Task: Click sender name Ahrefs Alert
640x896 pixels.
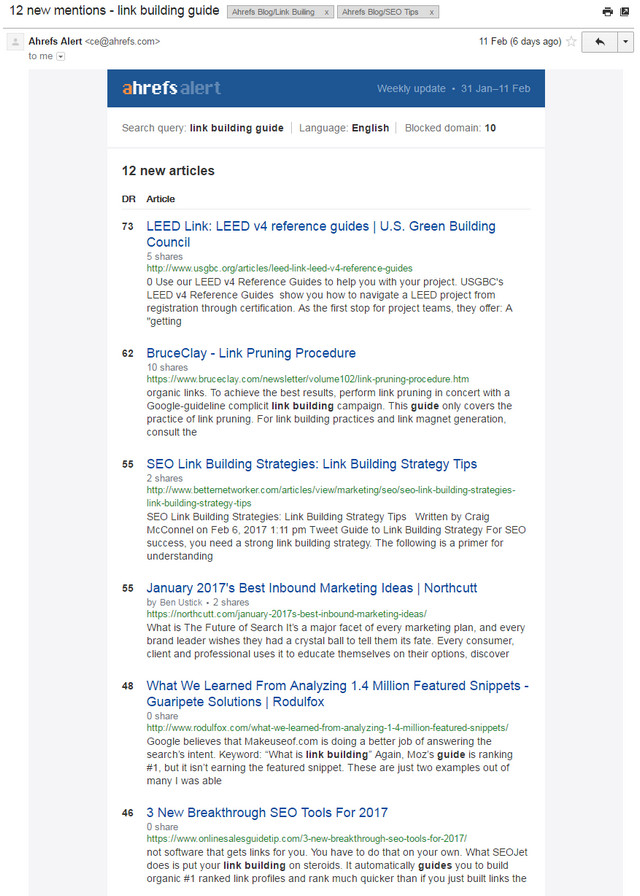Action: 55,41
